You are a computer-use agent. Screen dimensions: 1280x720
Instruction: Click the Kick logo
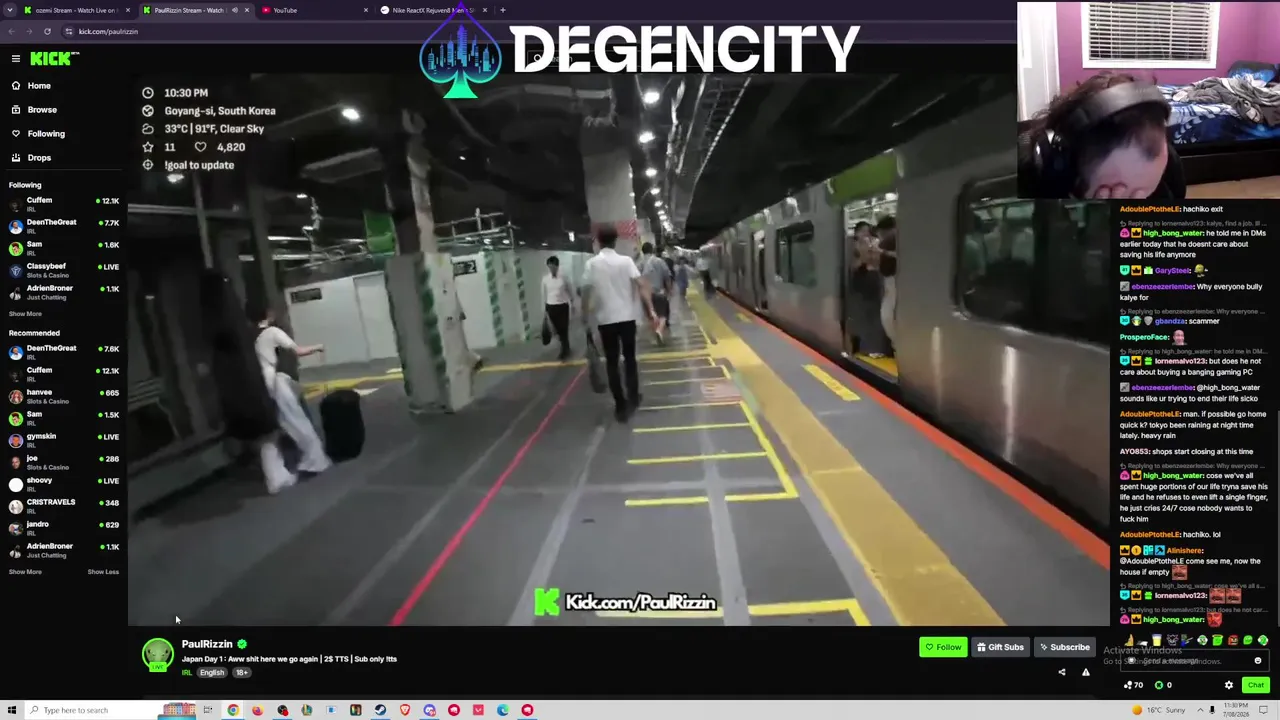coord(54,59)
